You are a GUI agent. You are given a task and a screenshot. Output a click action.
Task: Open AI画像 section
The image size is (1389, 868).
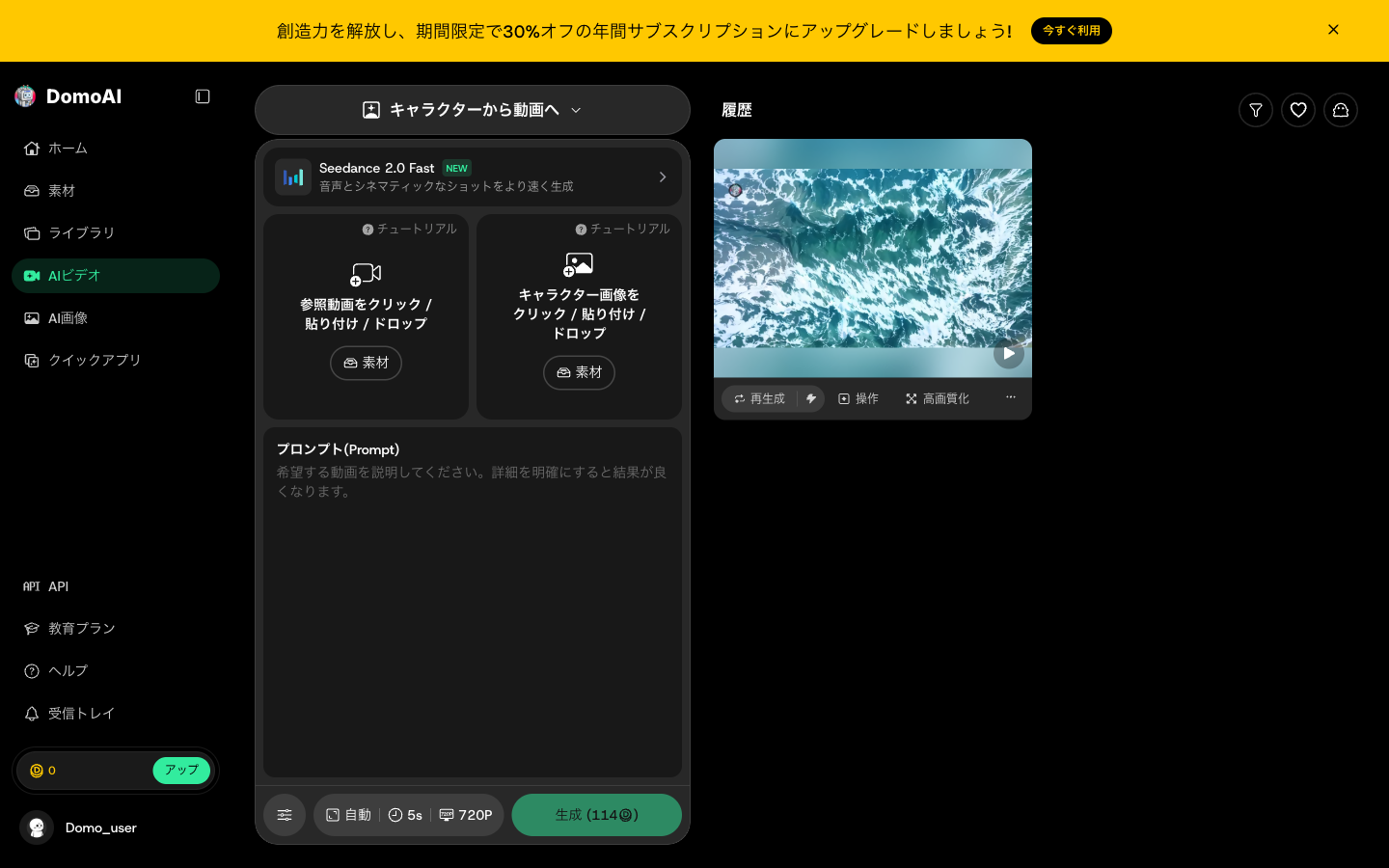click(116, 318)
